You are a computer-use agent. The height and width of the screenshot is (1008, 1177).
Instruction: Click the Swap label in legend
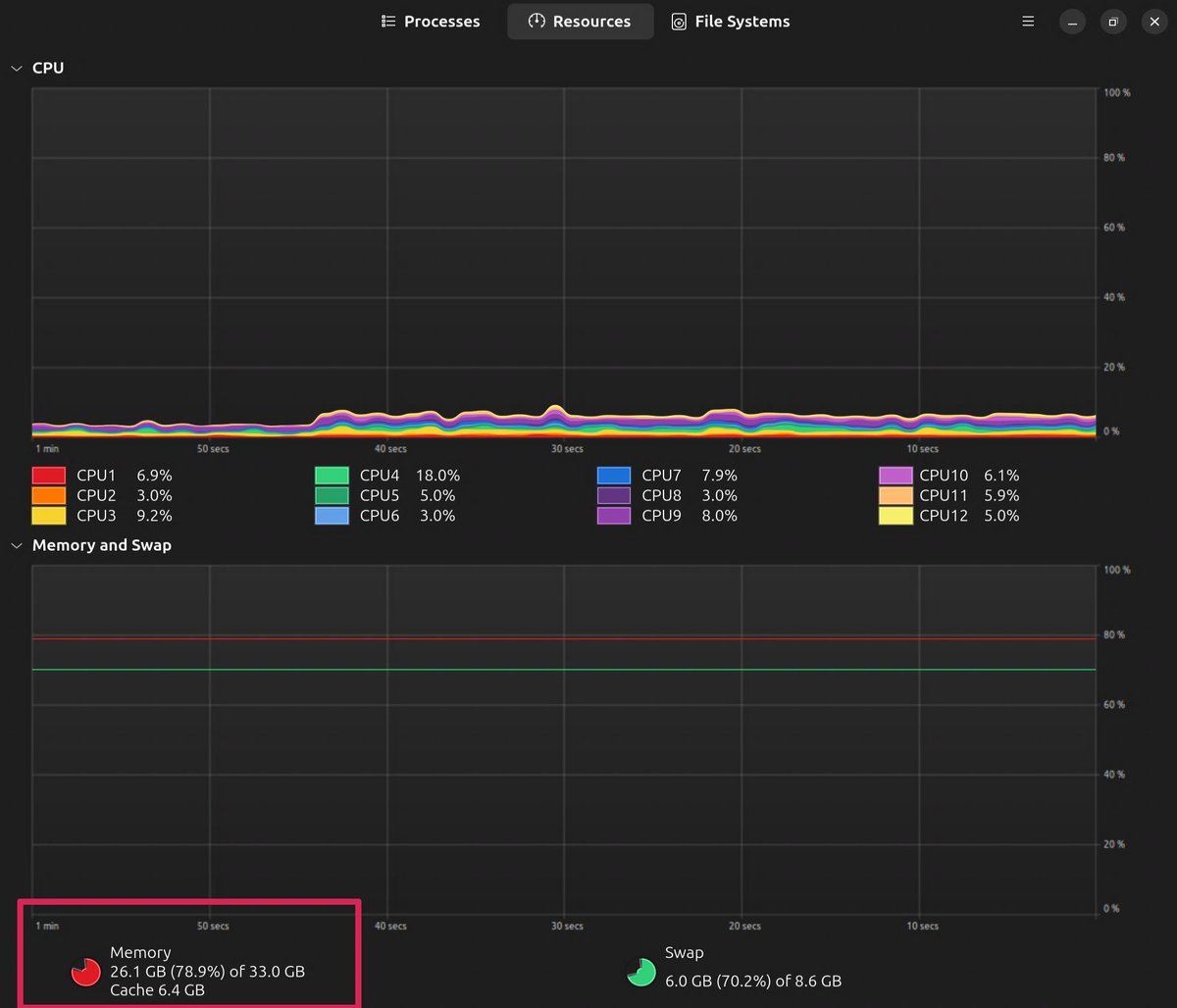(x=684, y=952)
